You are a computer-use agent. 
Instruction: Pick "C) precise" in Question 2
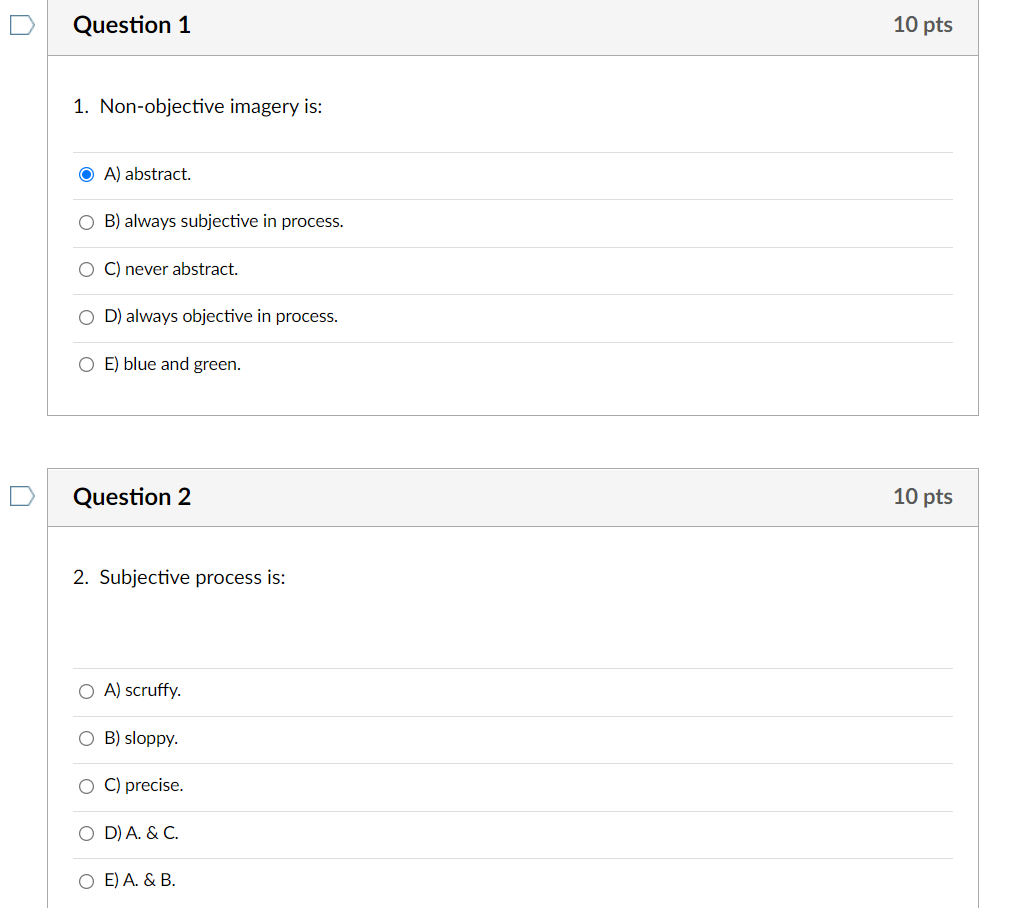(x=86, y=786)
